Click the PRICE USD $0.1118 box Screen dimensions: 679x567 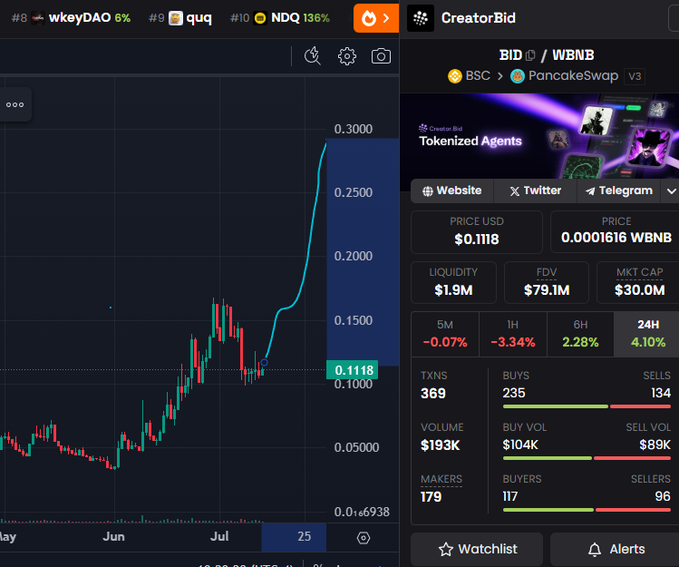[x=476, y=232]
